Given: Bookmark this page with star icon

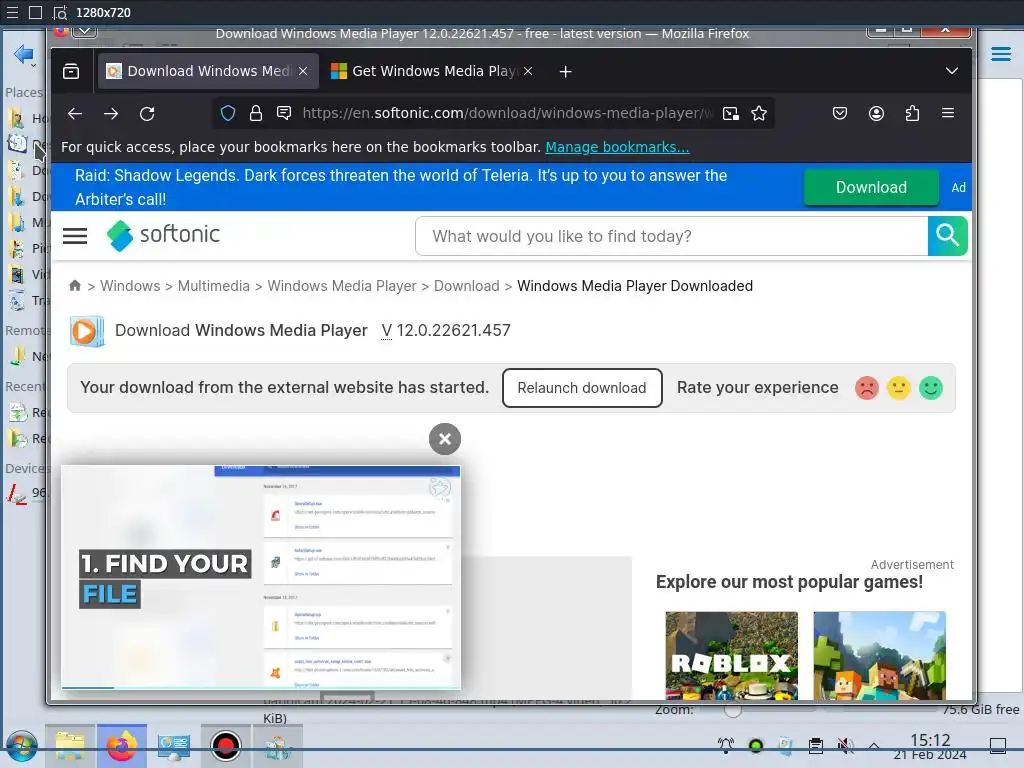Looking at the screenshot, I should click(759, 114).
